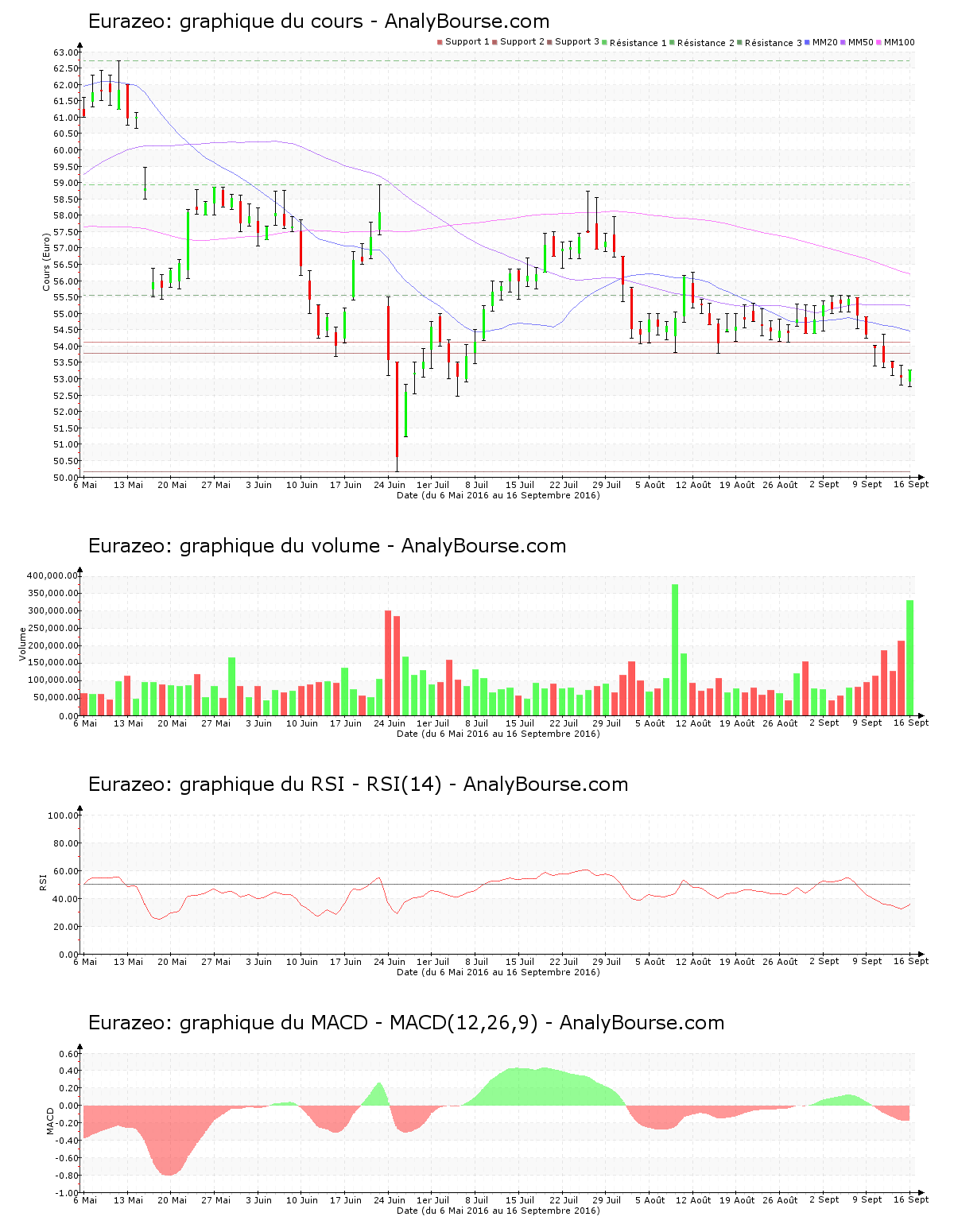954x1232 pixels.
Task: Click the 63.00 price axis value
Action: click(x=66, y=52)
